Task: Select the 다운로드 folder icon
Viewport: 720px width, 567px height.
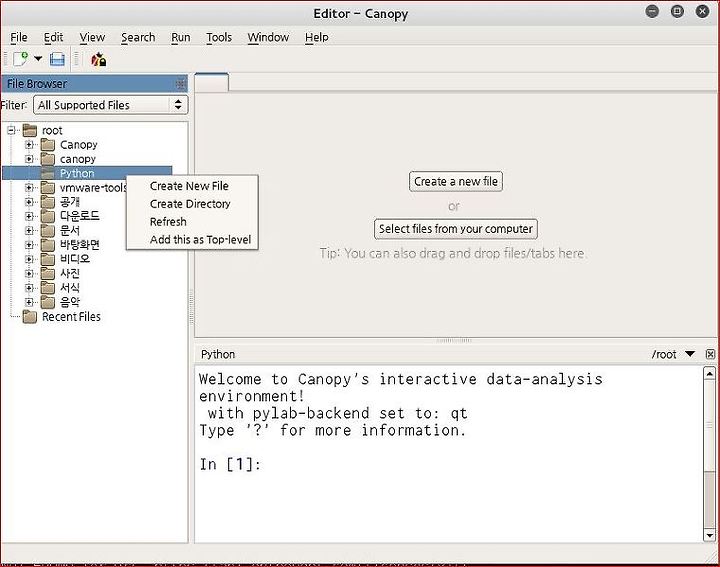Action: (48, 216)
